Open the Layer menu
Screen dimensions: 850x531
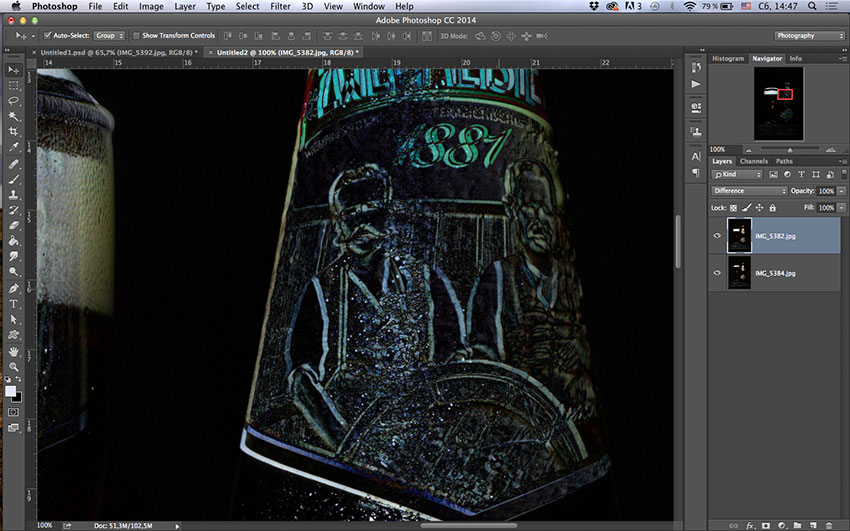pyautogui.click(x=184, y=7)
